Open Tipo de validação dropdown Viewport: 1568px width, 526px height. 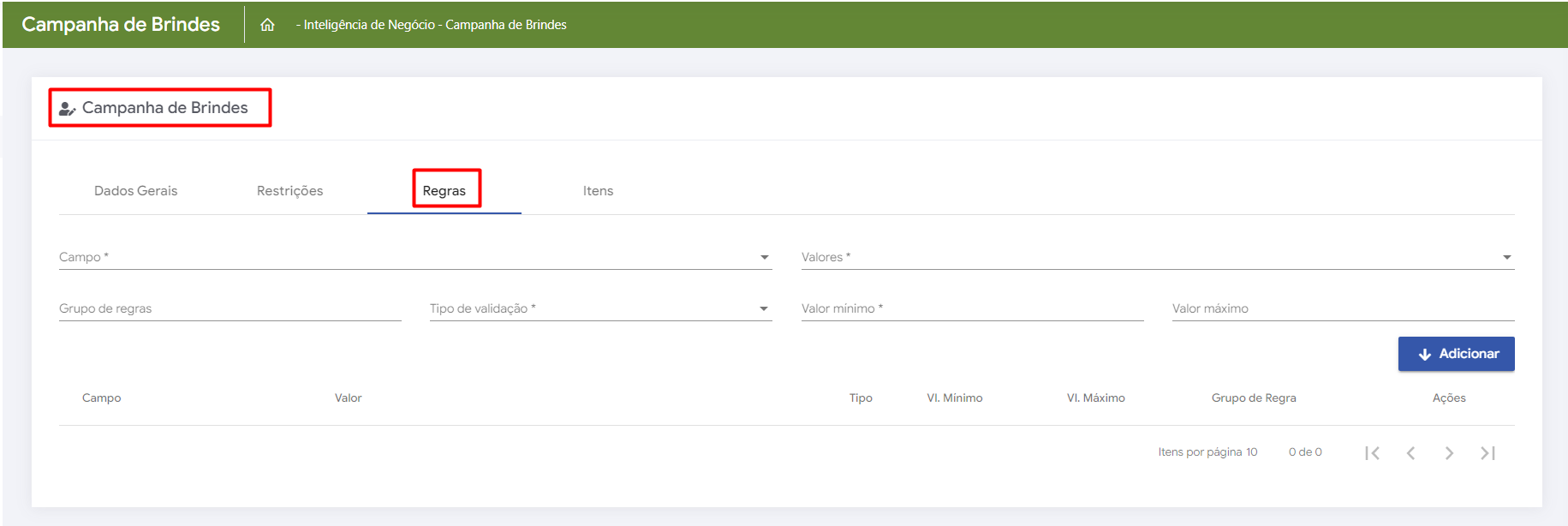coord(599,308)
